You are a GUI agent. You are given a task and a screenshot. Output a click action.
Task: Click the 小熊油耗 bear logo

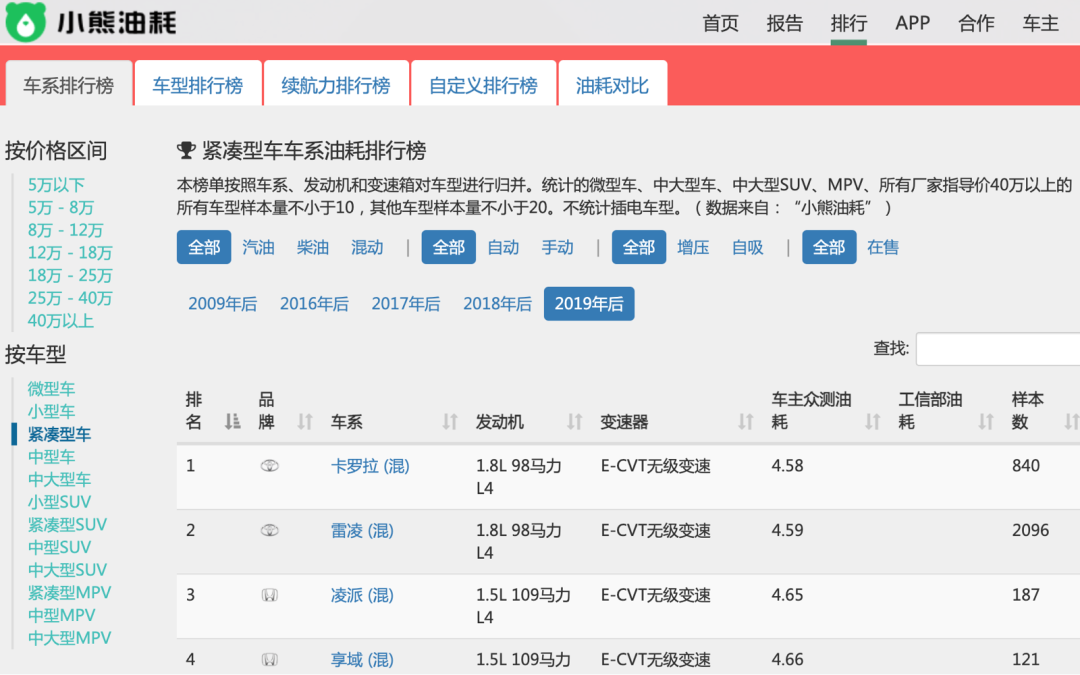coord(25,22)
